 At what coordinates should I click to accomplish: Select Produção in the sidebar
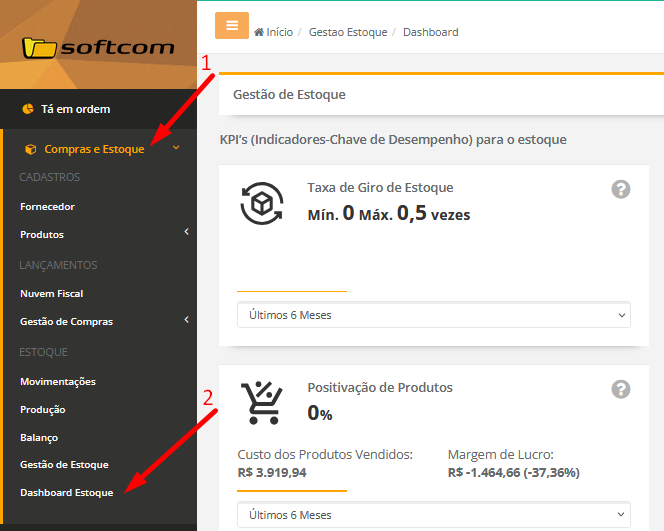click(x=42, y=409)
